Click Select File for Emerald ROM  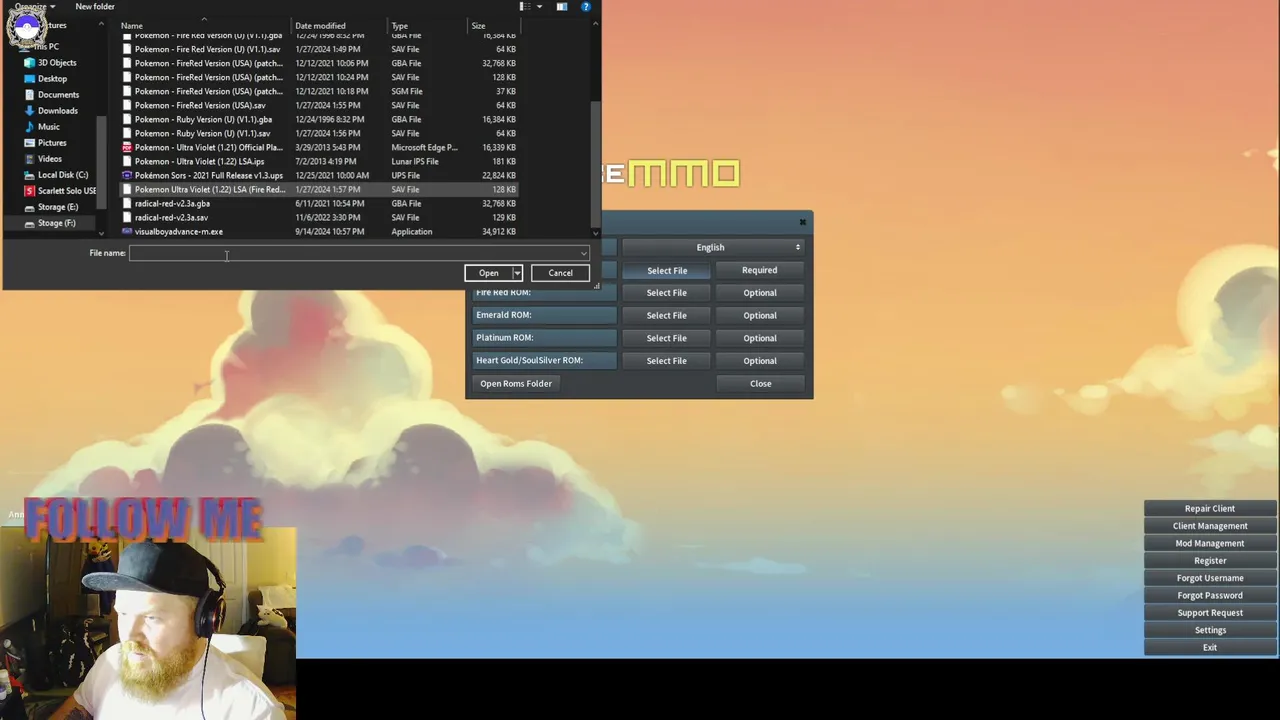pos(666,315)
